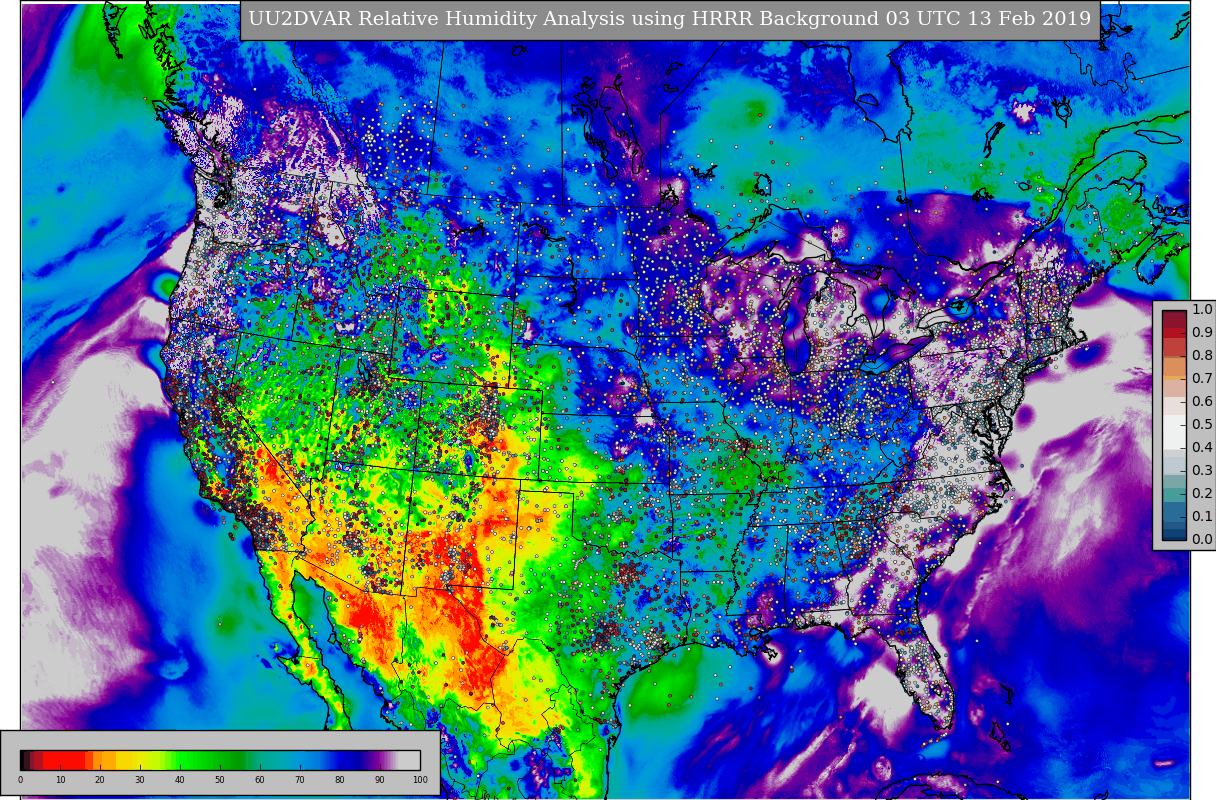Click the '80' tick on the humidity color bar

pos(340,780)
